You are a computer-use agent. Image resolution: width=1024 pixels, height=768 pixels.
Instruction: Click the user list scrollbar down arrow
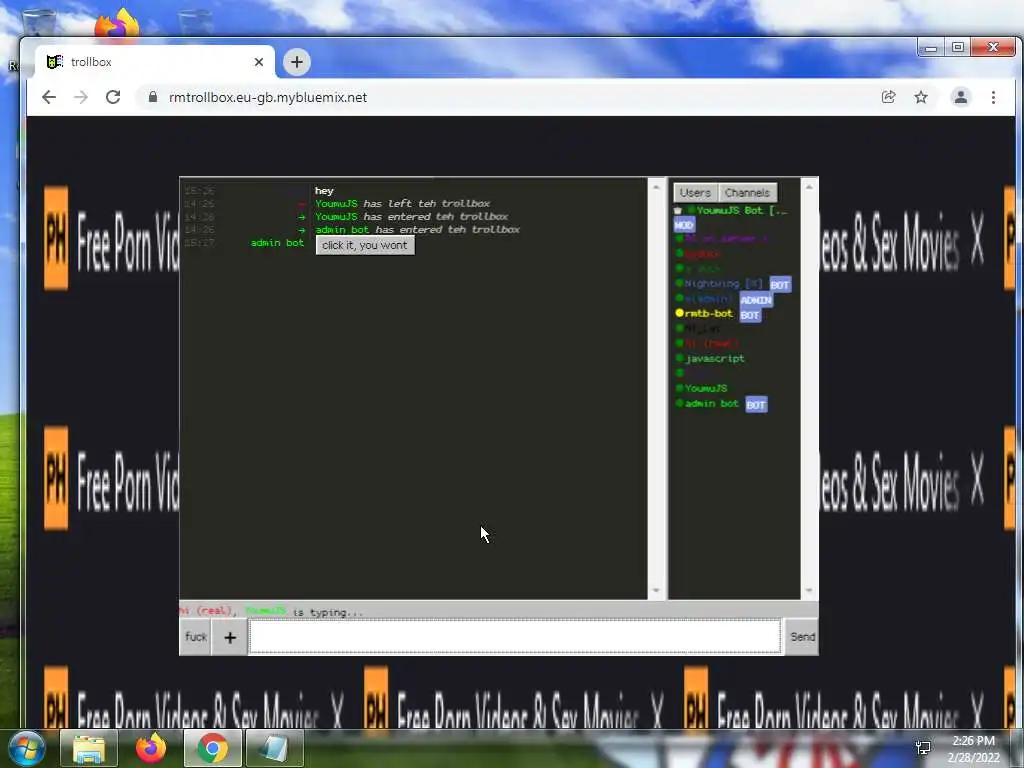tap(809, 590)
